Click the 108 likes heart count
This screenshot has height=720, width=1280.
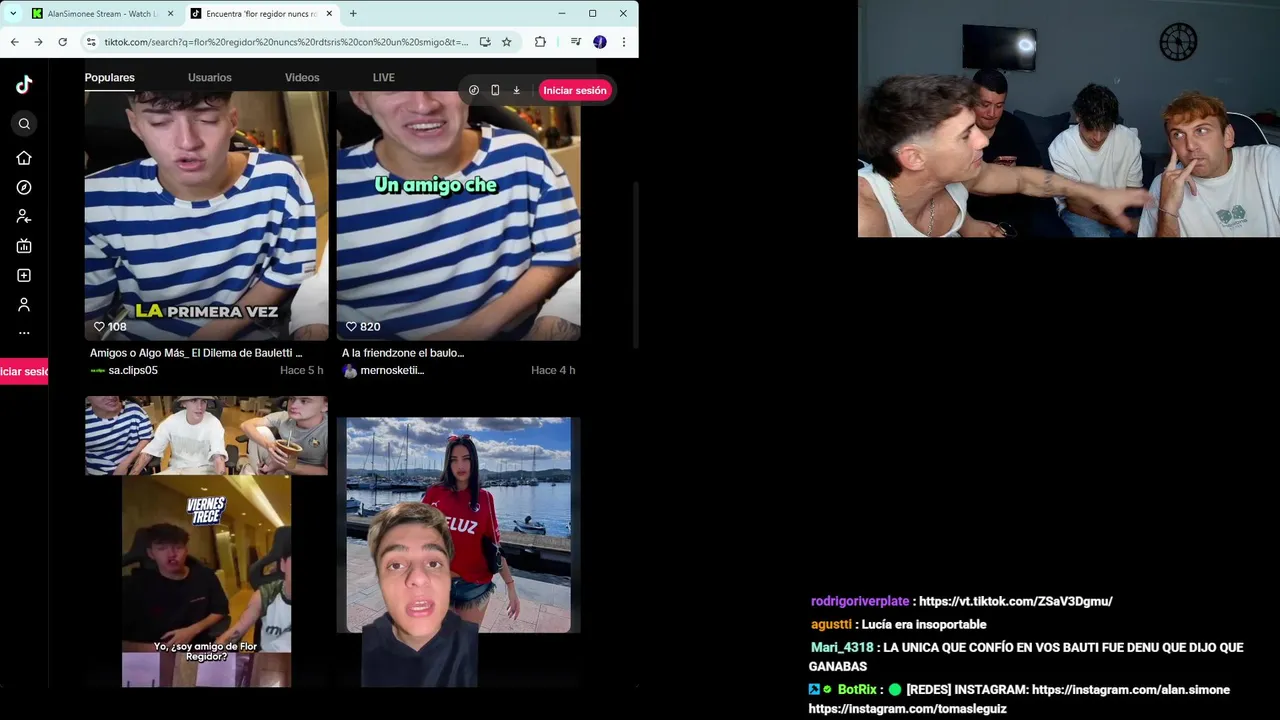pyautogui.click(x=110, y=327)
